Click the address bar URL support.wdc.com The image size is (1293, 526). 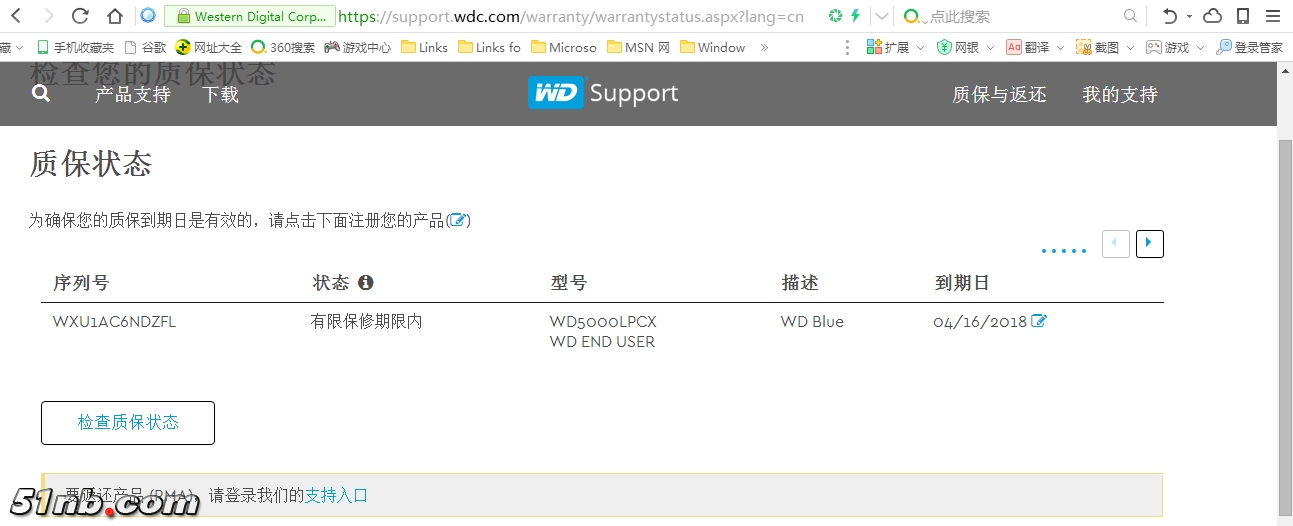point(571,17)
